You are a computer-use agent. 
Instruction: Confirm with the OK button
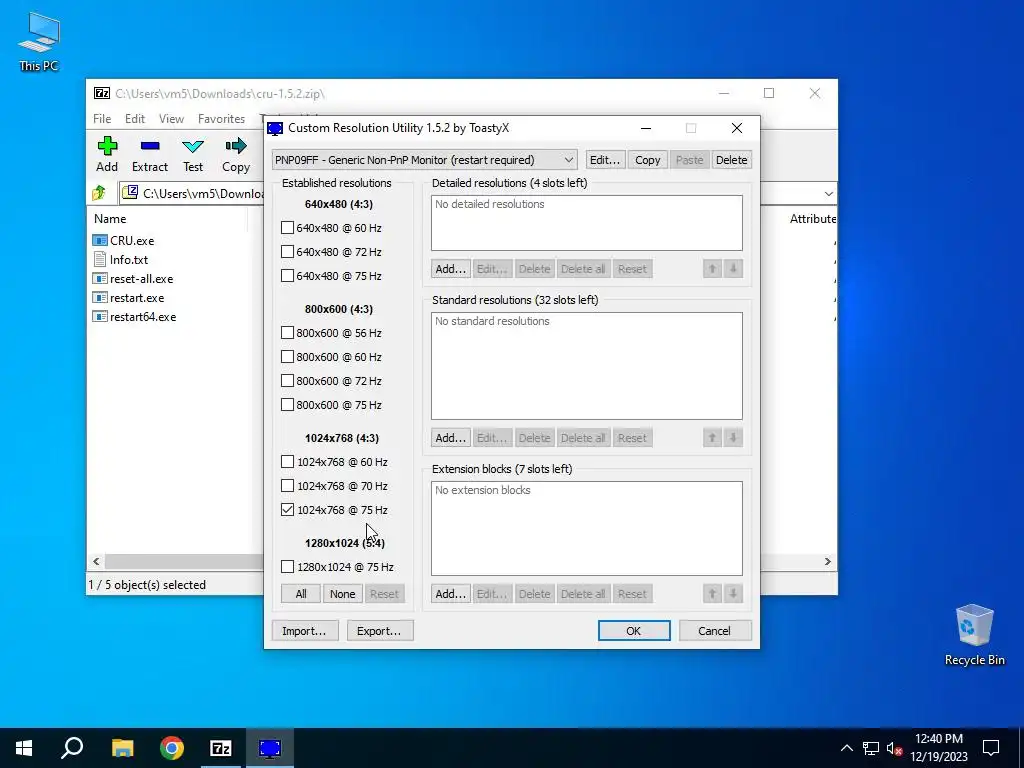point(633,632)
